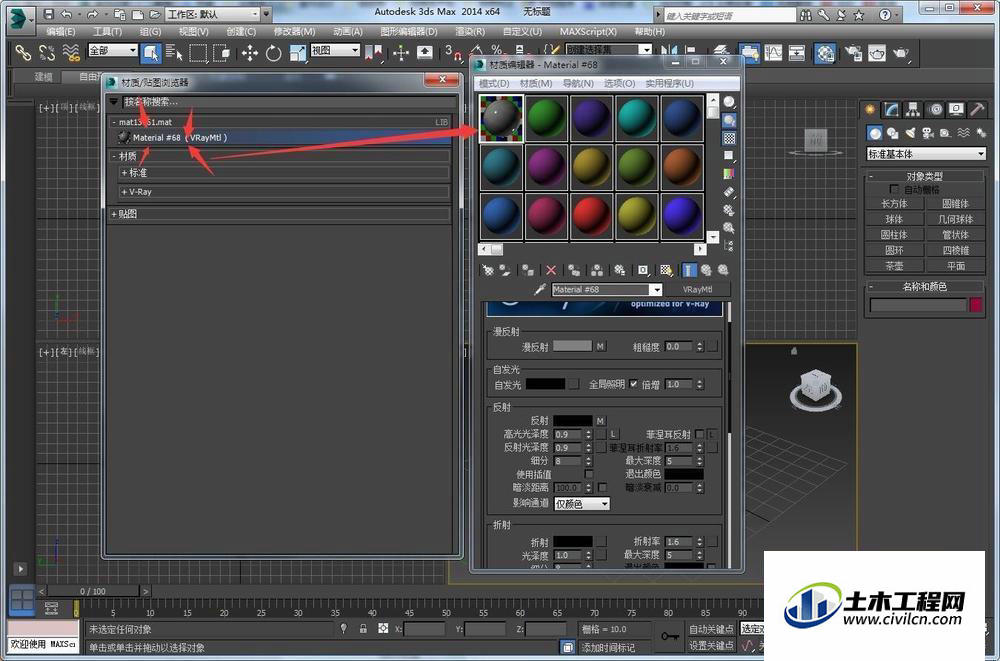Click the Undo arrow in title bar
The height and width of the screenshot is (661, 1000).
(66, 13)
